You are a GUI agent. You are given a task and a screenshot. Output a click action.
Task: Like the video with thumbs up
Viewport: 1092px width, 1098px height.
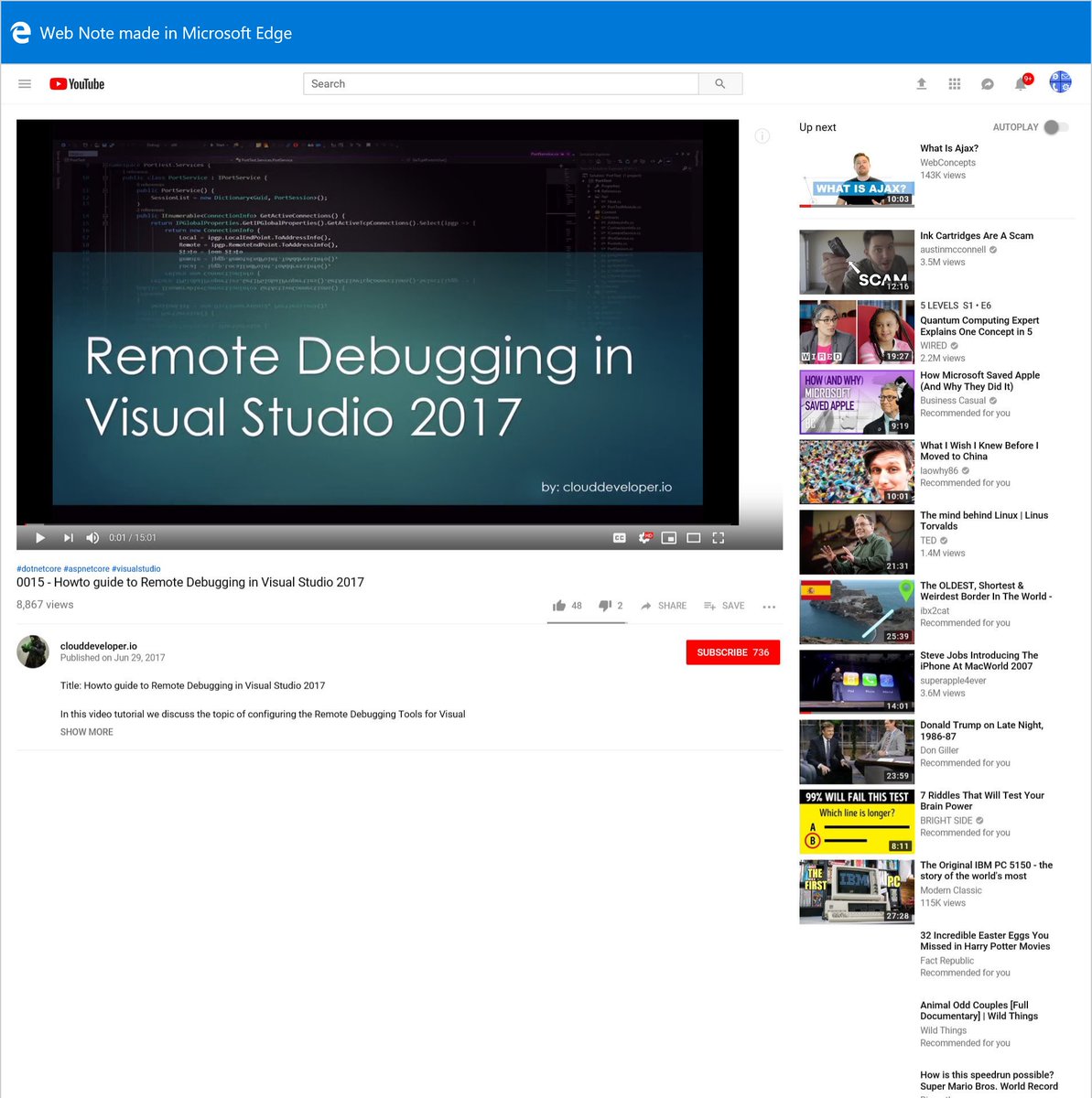point(568,606)
